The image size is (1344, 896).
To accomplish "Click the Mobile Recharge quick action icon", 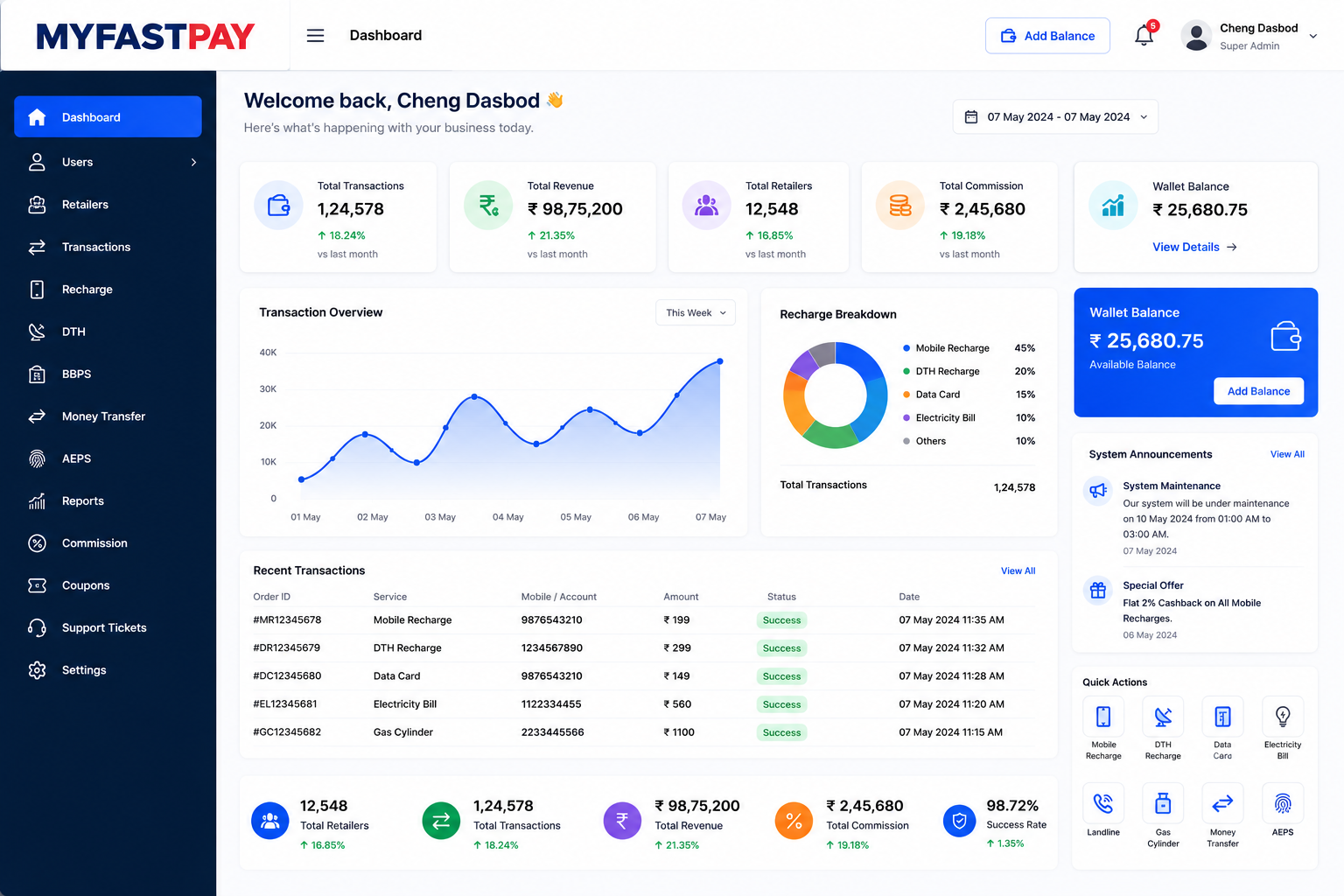I will pyautogui.click(x=1103, y=717).
